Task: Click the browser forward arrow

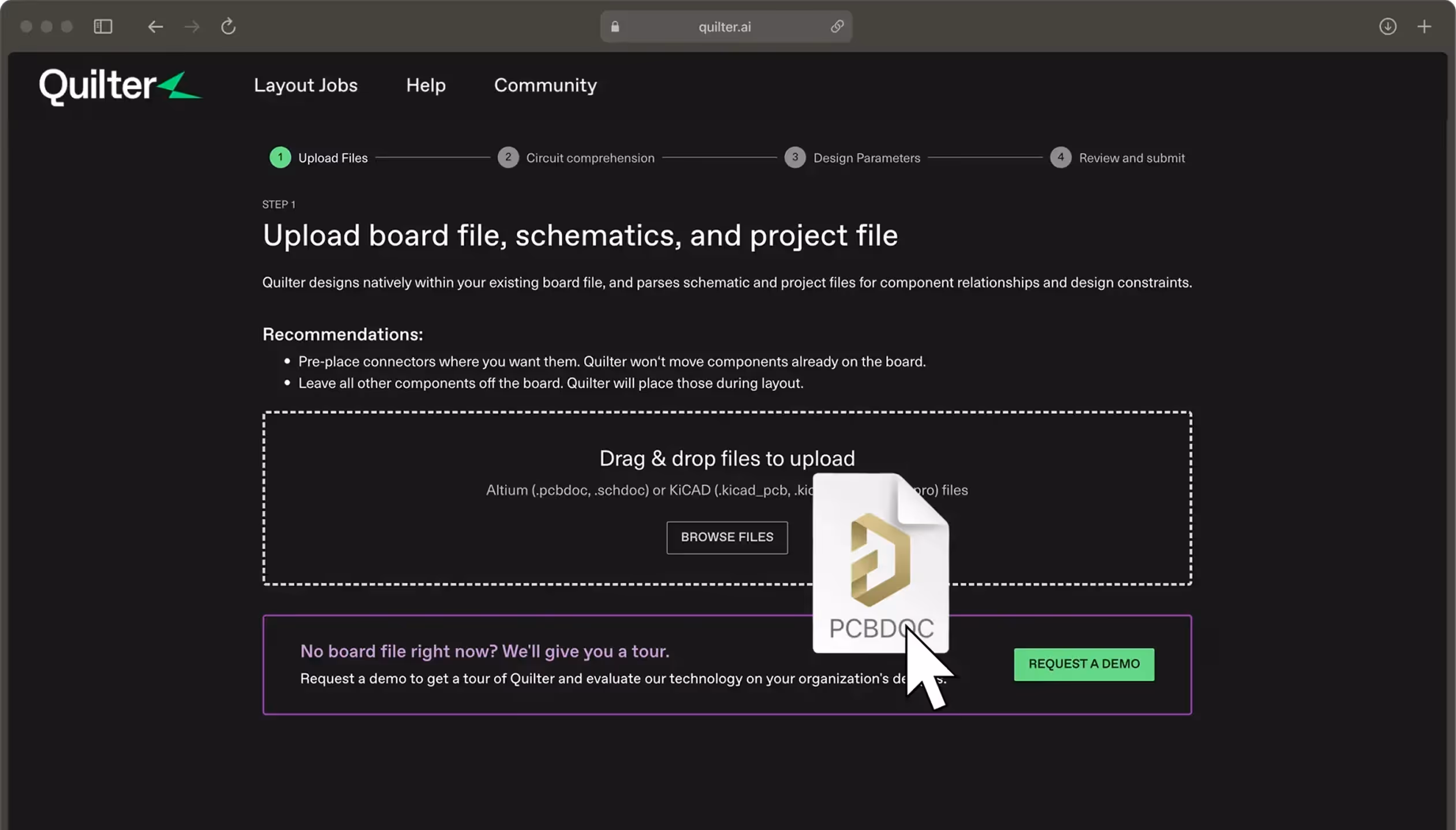Action: coord(192,27)
